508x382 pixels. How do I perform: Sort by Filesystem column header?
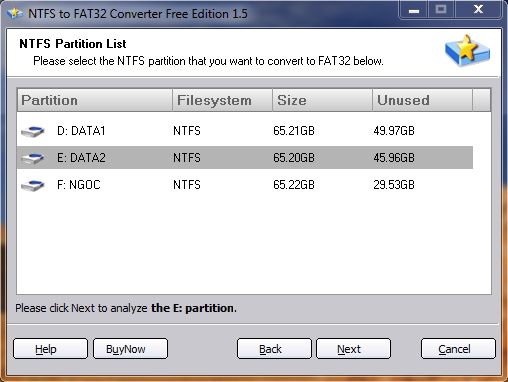point(222,100)
